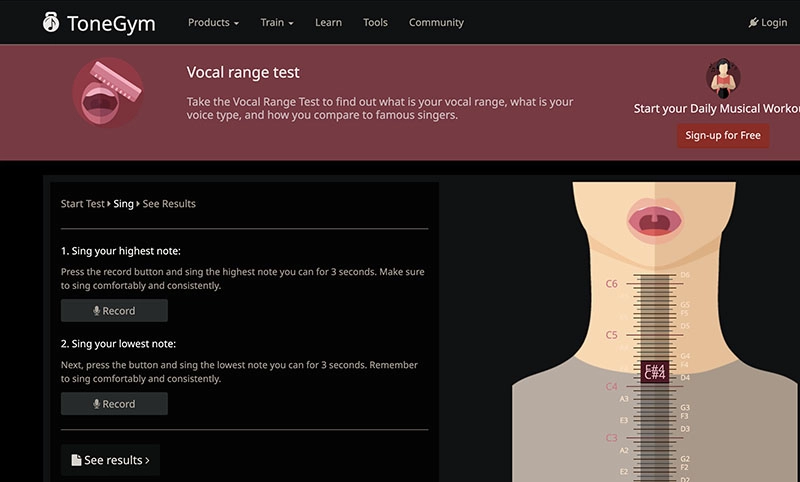Click the C5 label on the pitch ruler
Image resolution: width=800 pixels, height=482 pixels.
coord(612,335)
